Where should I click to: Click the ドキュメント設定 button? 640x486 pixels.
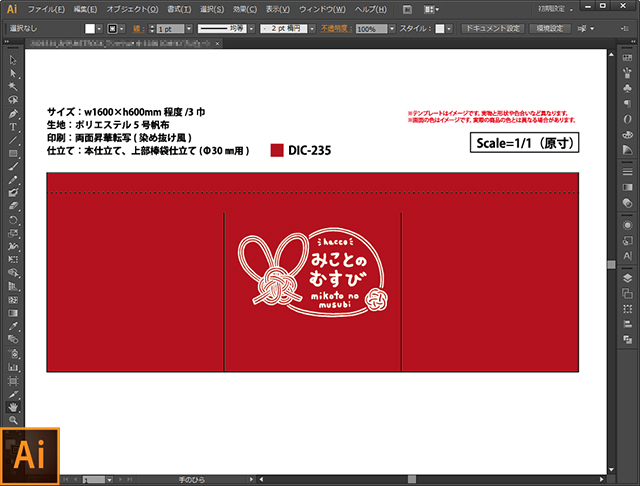(x=493, y=29)
